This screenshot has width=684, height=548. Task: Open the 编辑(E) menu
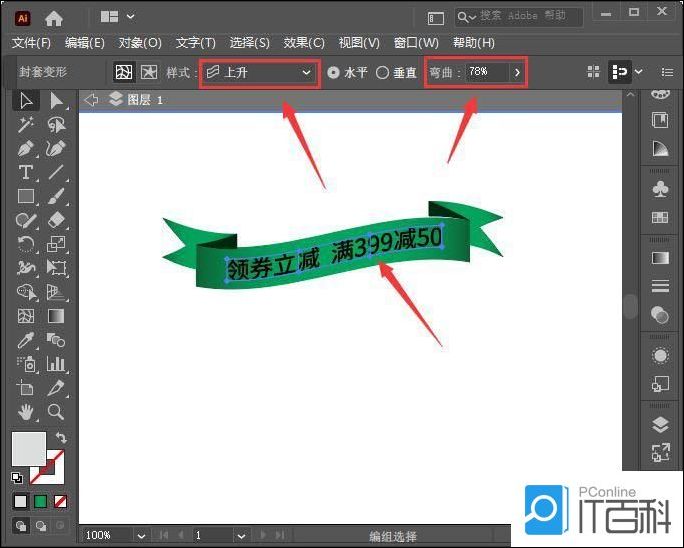[85, 43]
